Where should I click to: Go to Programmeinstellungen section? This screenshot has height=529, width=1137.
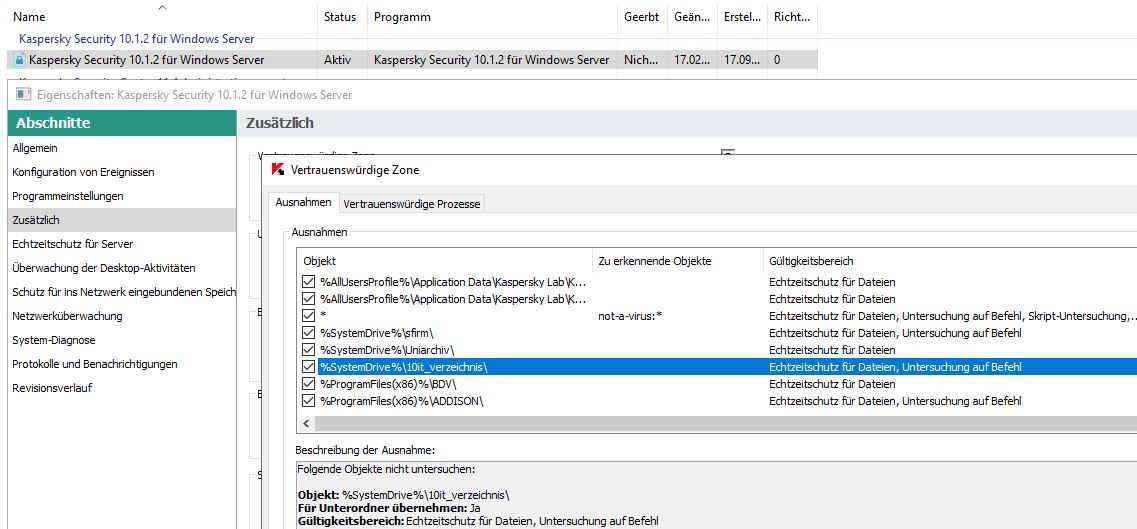tap(68, 196)
